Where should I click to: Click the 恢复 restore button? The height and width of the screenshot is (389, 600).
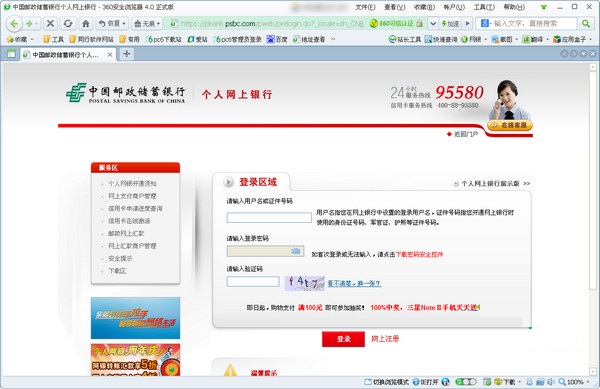pos(109,24)
